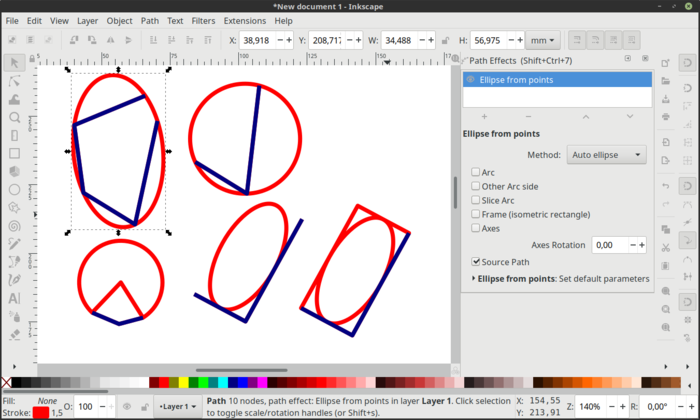Check the Frame (isometric rectangle) option
The height and width of the screenshot is (420, 700).
[x=476, y=215]
